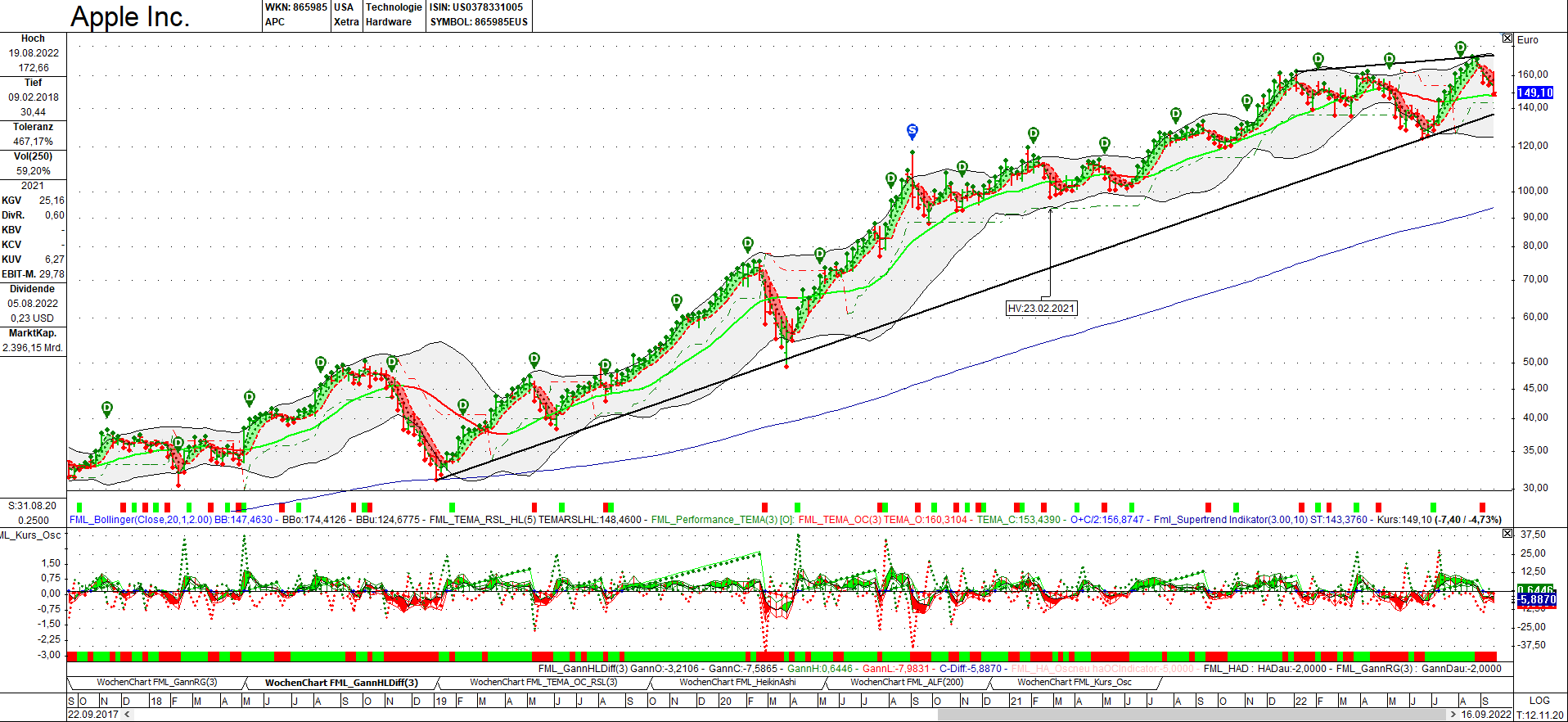
Task: Click the 59,20% volatility value
Action: pos(34,171)
